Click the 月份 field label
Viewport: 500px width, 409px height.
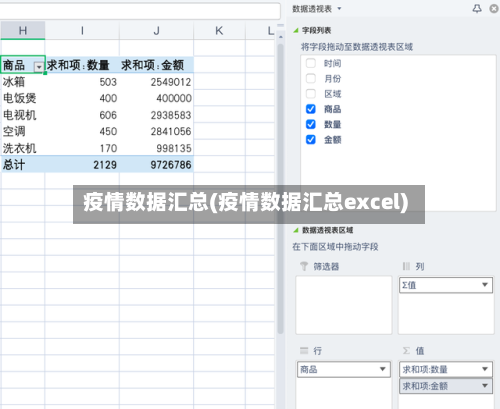pos(332,78)
